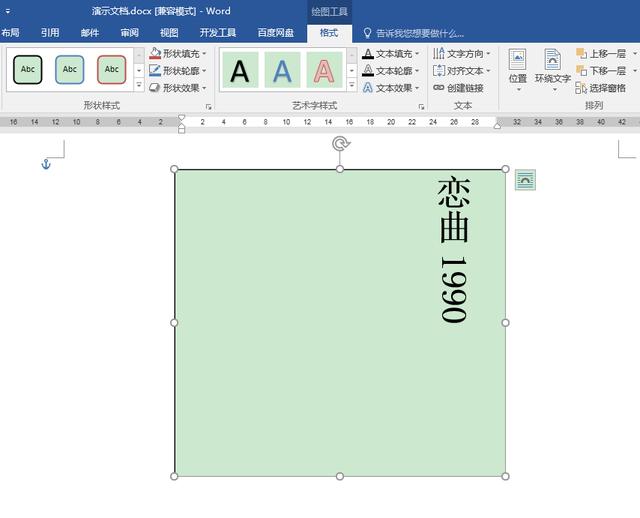Viewport: 640px width, 518px height.
Task: Switch to the Developer (开发工具) tab
Action: point(218,33)
